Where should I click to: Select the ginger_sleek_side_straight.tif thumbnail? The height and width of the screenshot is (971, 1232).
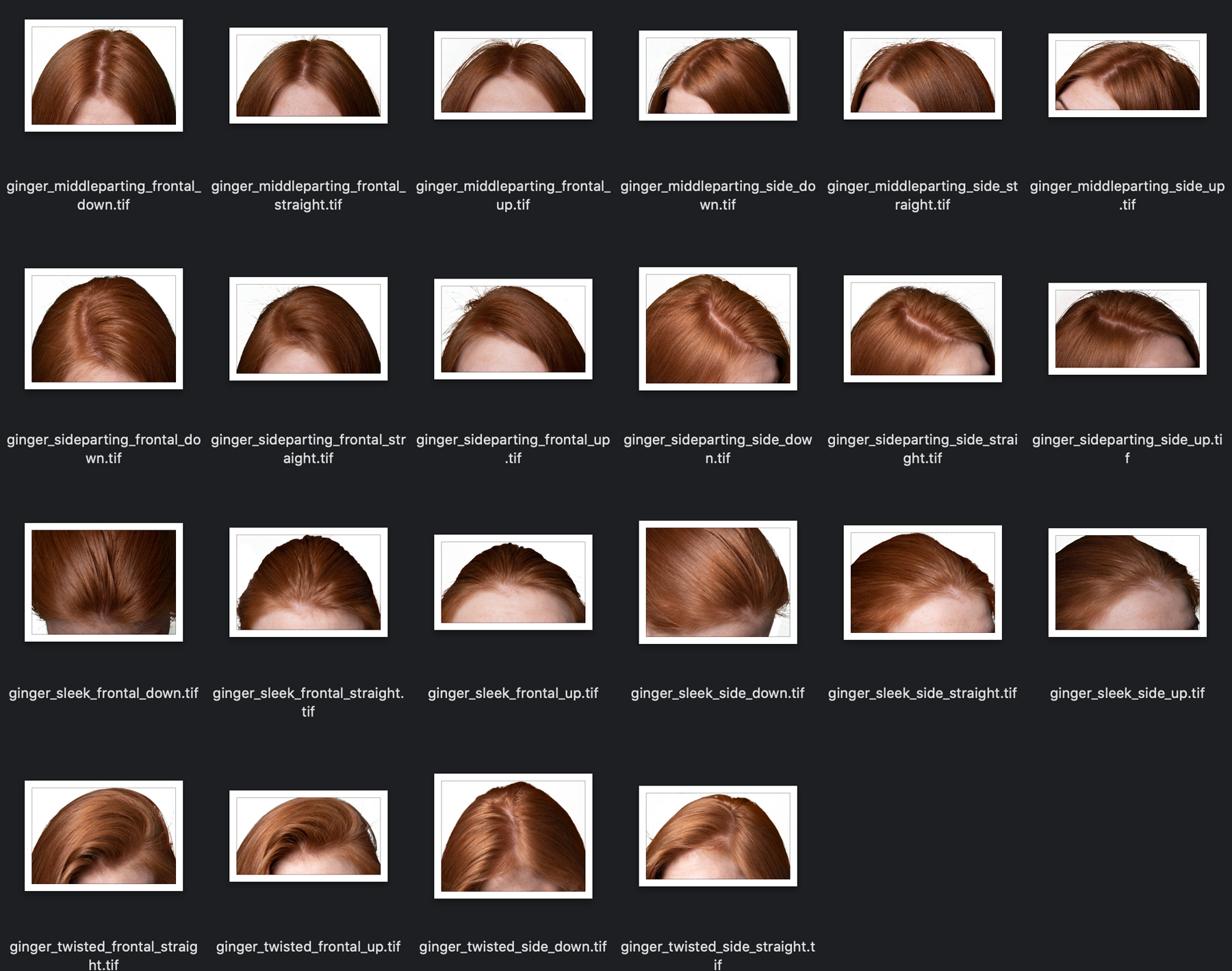point(922,582)
